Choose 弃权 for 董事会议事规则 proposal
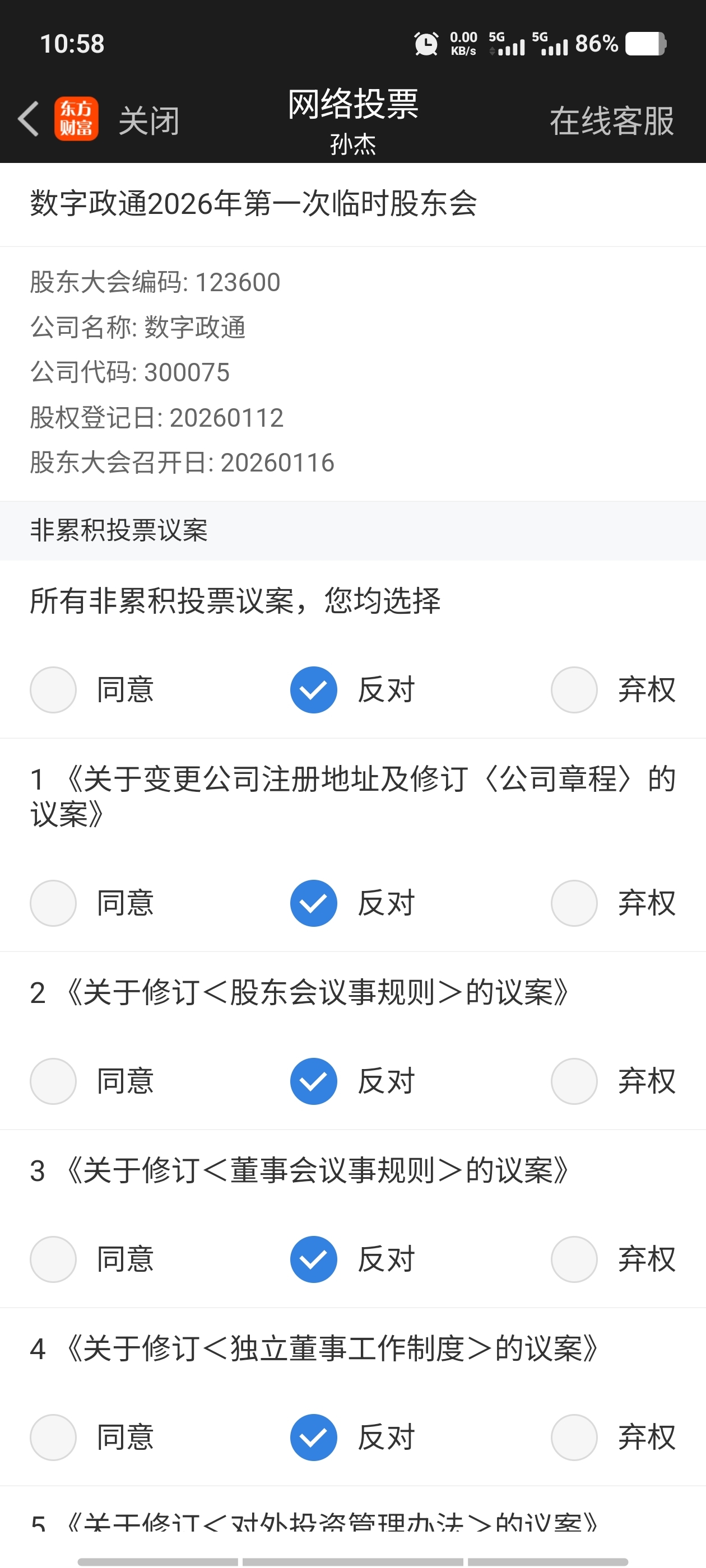This screenshot has width=706, height=1568. (574, 1259)
